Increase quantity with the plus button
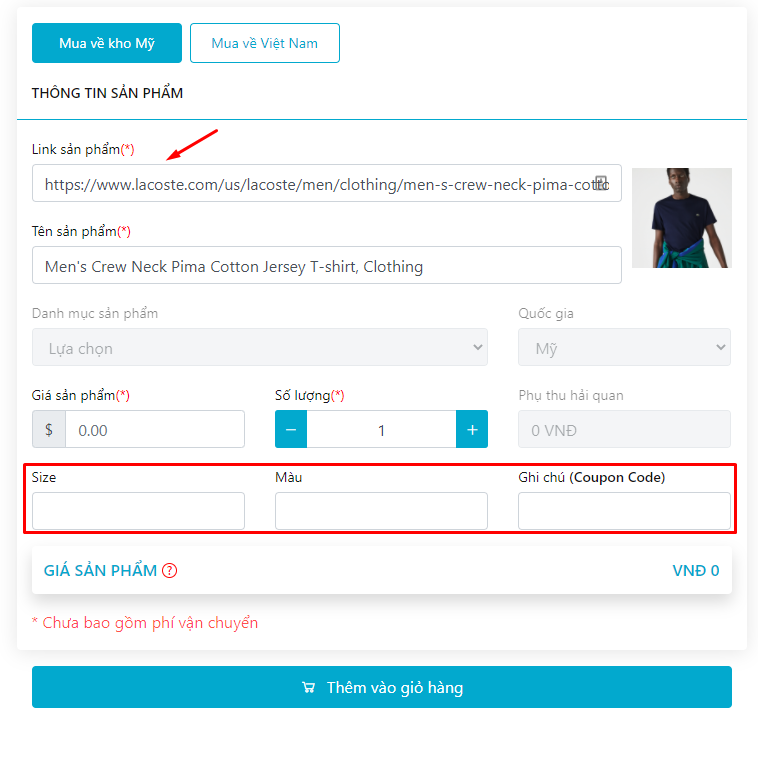762x758 pixels. (x=472, y=430)
